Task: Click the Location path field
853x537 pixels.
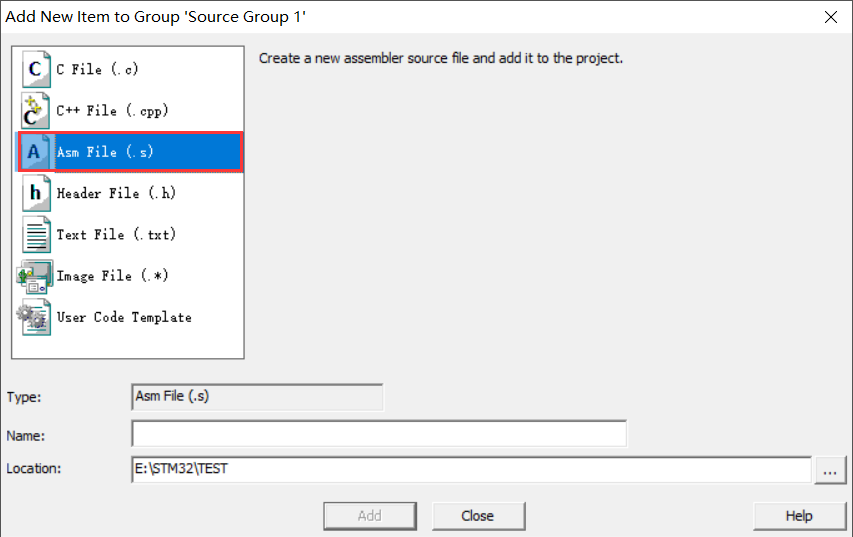Action: [472, 470]
